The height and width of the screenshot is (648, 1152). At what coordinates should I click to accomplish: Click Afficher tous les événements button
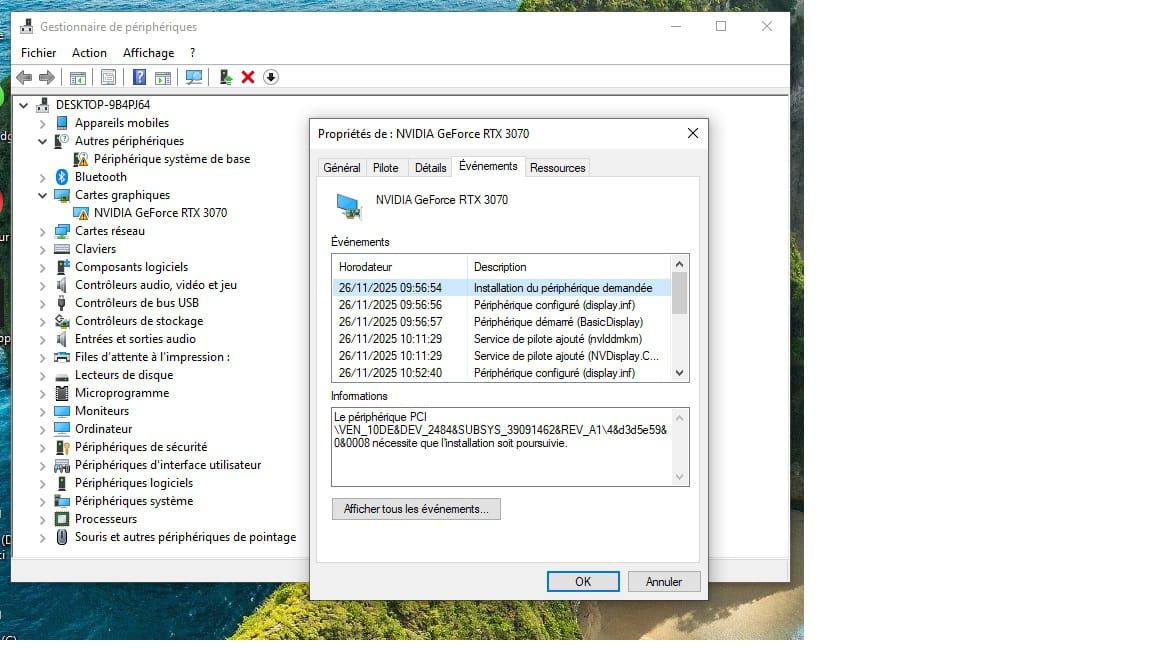pyautogui.click(x=416, y=509)
